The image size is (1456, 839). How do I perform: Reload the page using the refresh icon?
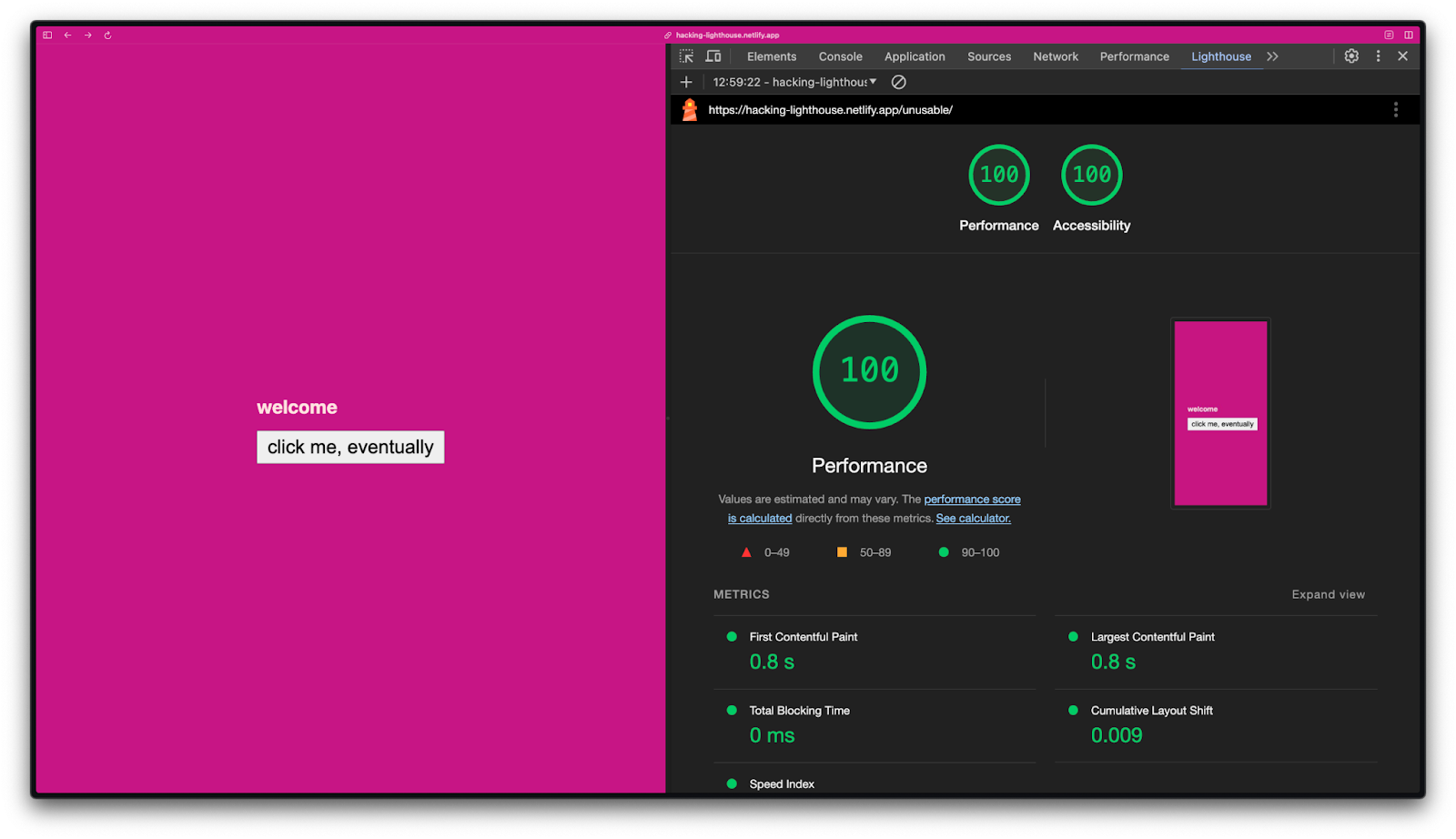click(107, 35)
